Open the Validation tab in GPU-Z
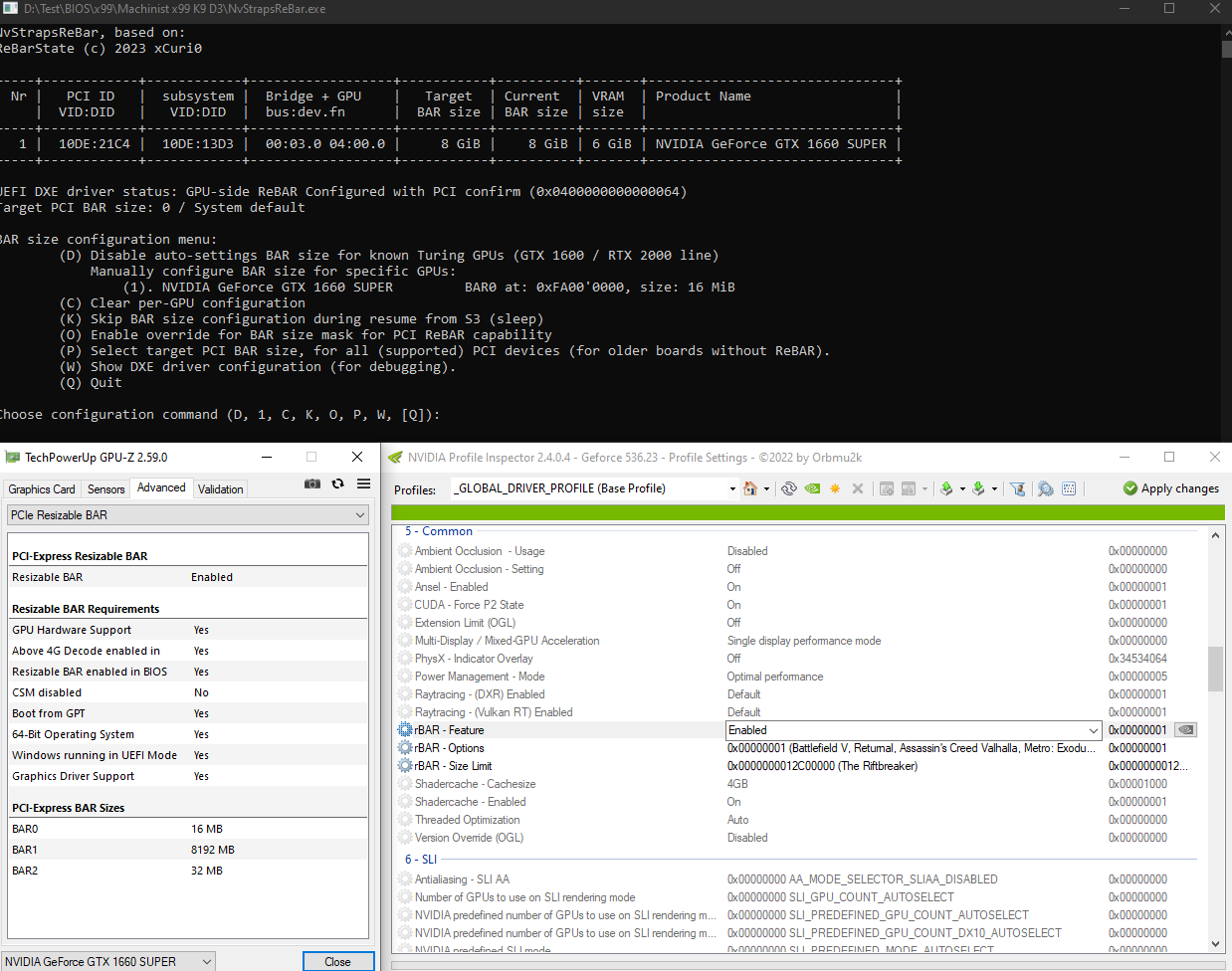Viewport: 1232px width, 971px height. 221,489
